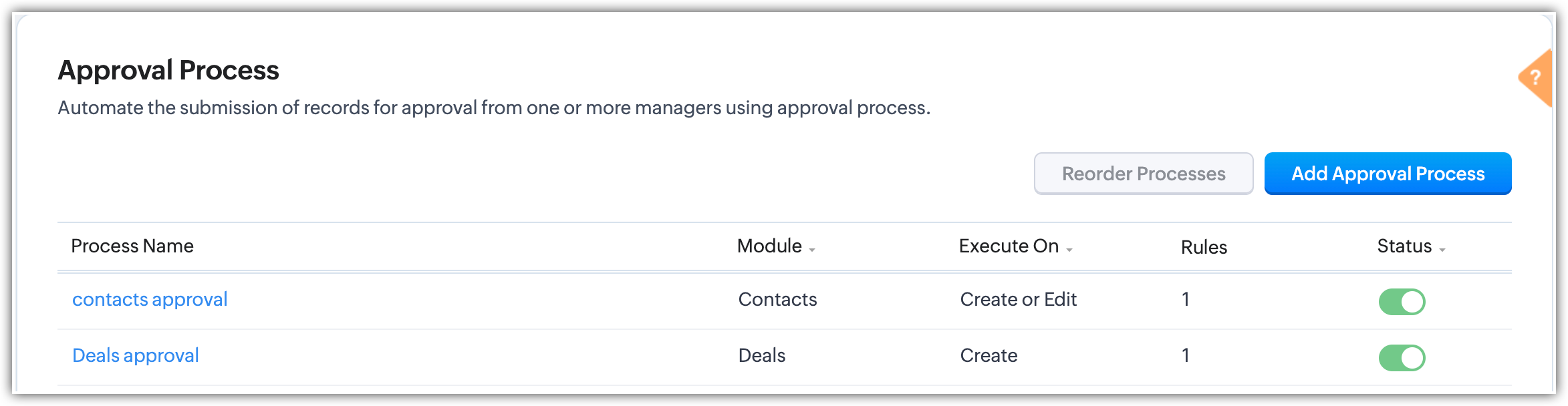Open the Deals approval process link
1568x406 pixels.
(x=136, y=356)
